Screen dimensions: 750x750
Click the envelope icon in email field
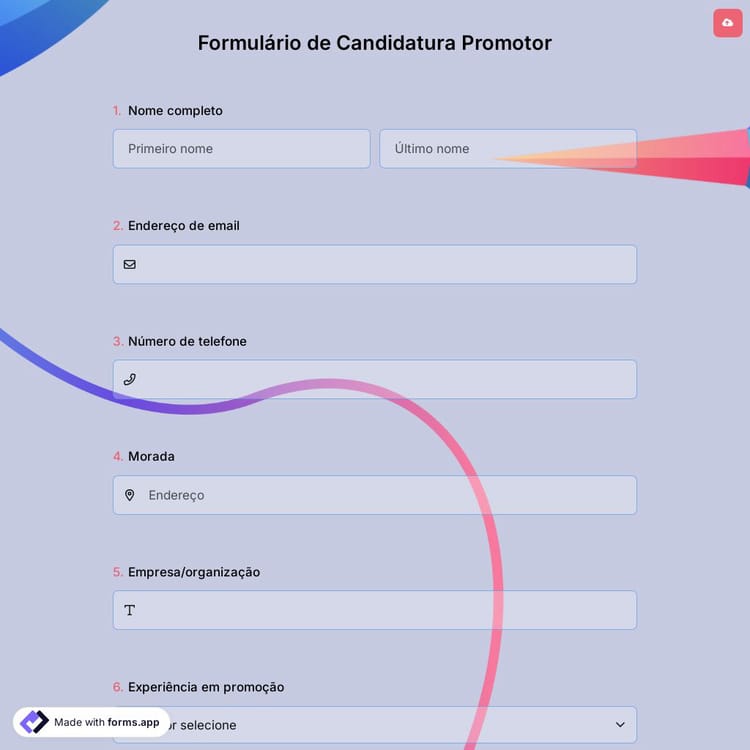pyautogui.click(x=130, y=265)
